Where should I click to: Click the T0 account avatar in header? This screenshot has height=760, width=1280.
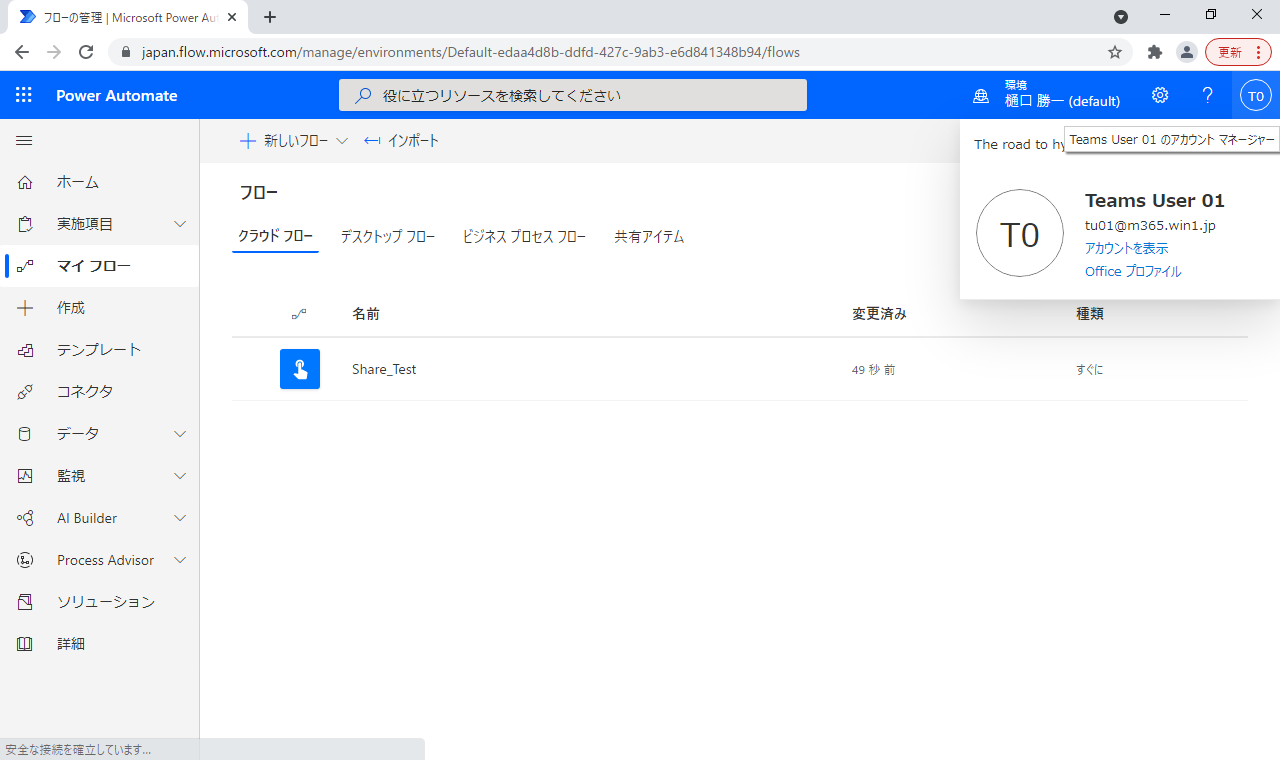(1256, 96)
